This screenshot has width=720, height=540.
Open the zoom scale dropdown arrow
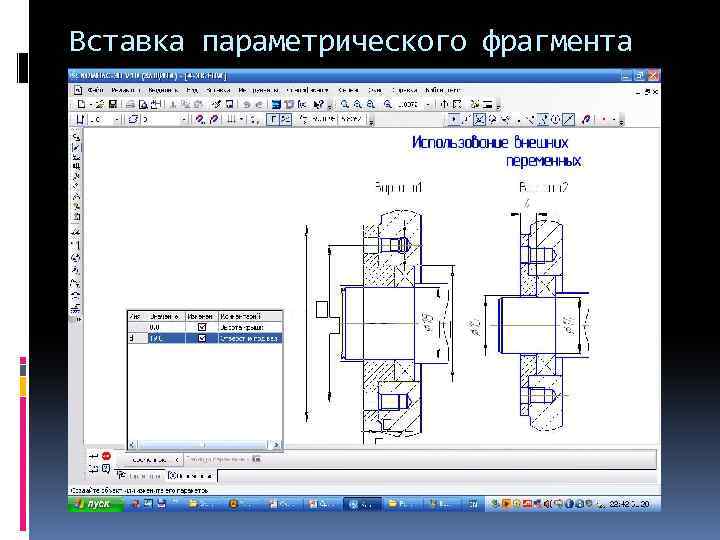click(x=428, y=104)
